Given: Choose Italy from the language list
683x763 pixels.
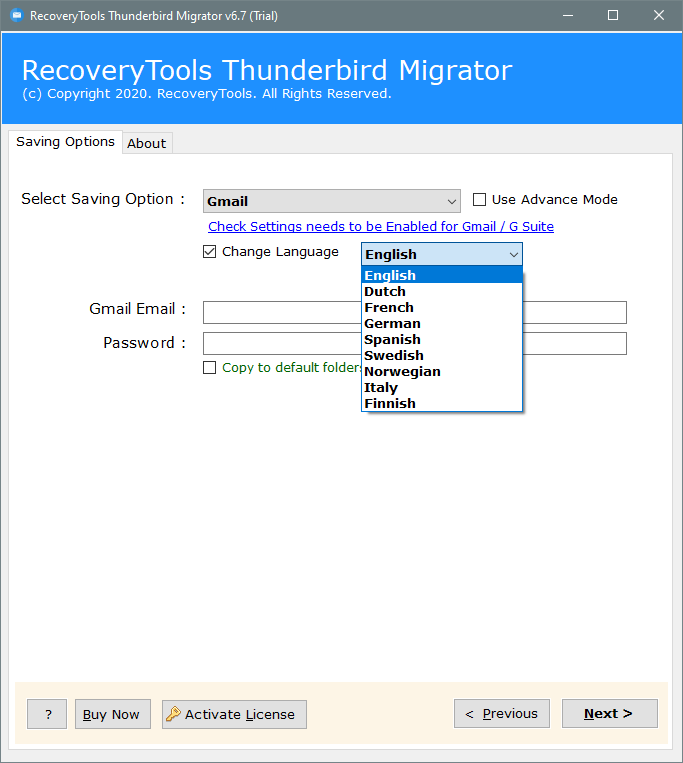Looking at the screenshot, I should [442, 387].
